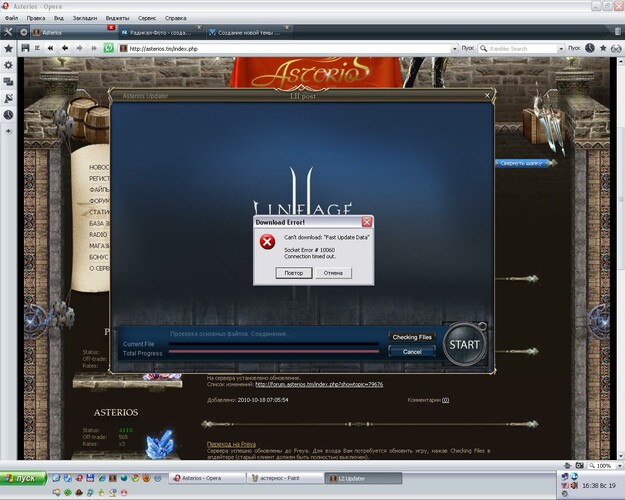Click Cancel button in updater
This screenshot has height=500, width=625.
click(x=412, y=352)
